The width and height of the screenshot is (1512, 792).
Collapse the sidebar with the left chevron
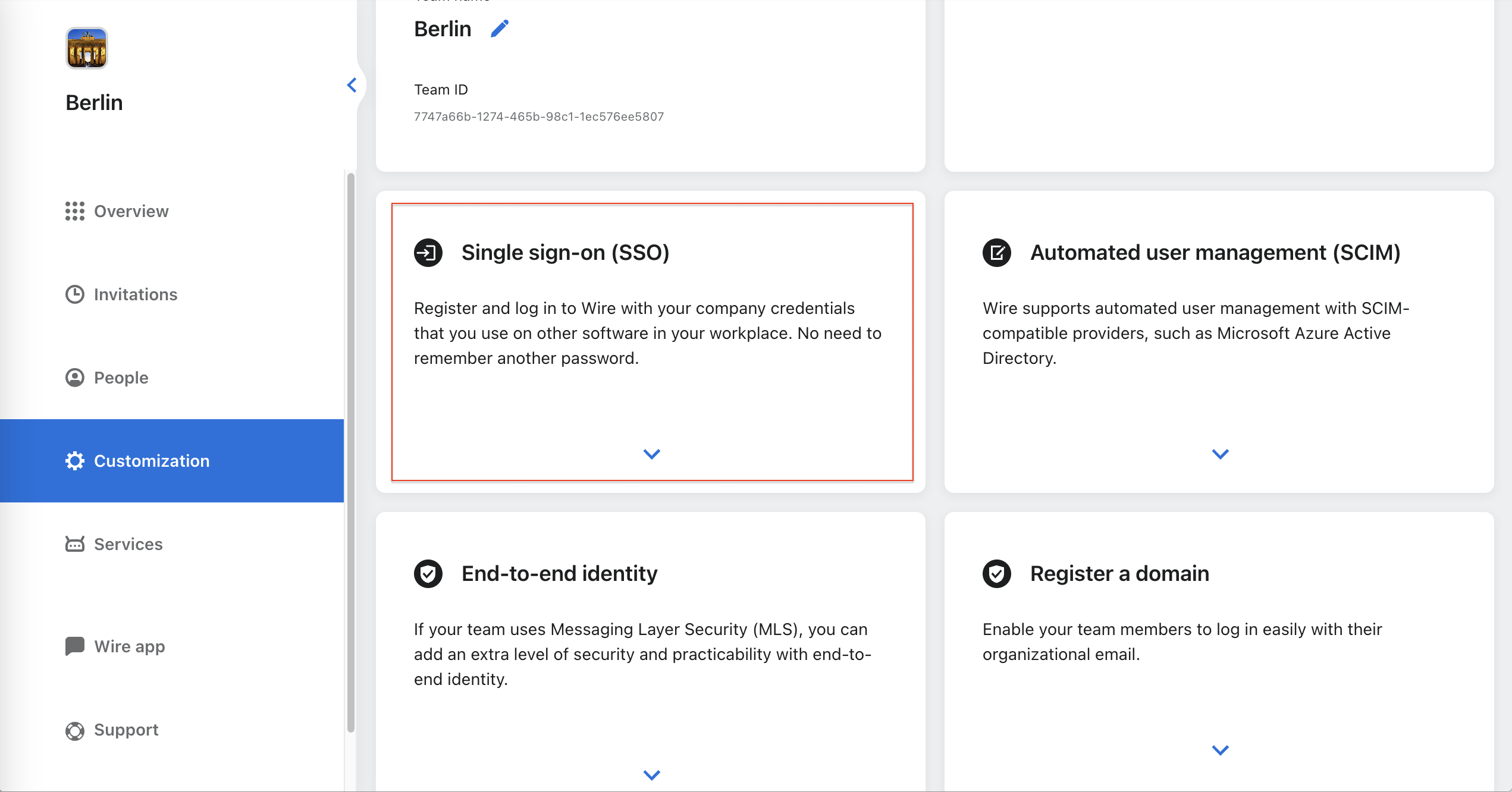coord(352,85)
